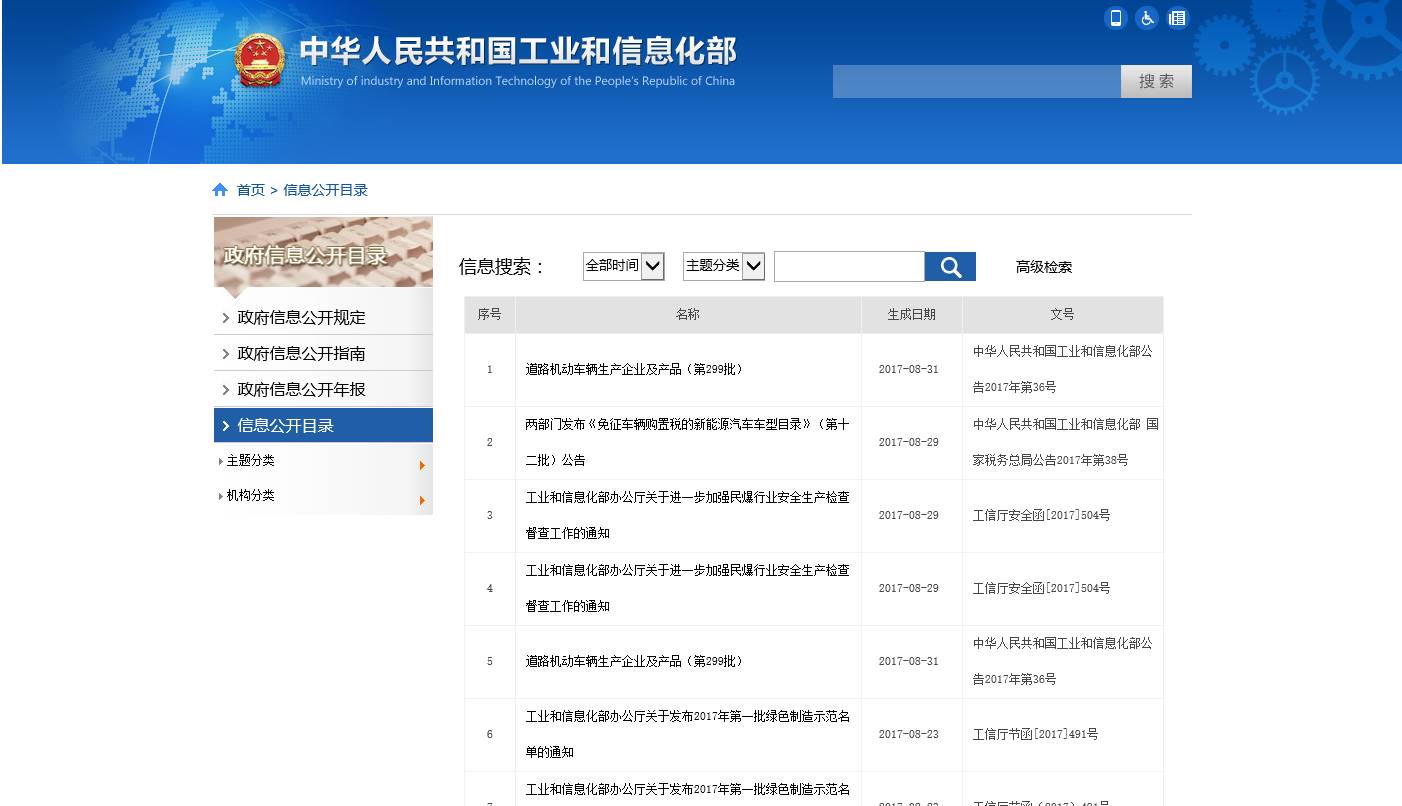Click date 2017-08-31 in row 5
Screen dimensions: 1402x806
point(909,661)
